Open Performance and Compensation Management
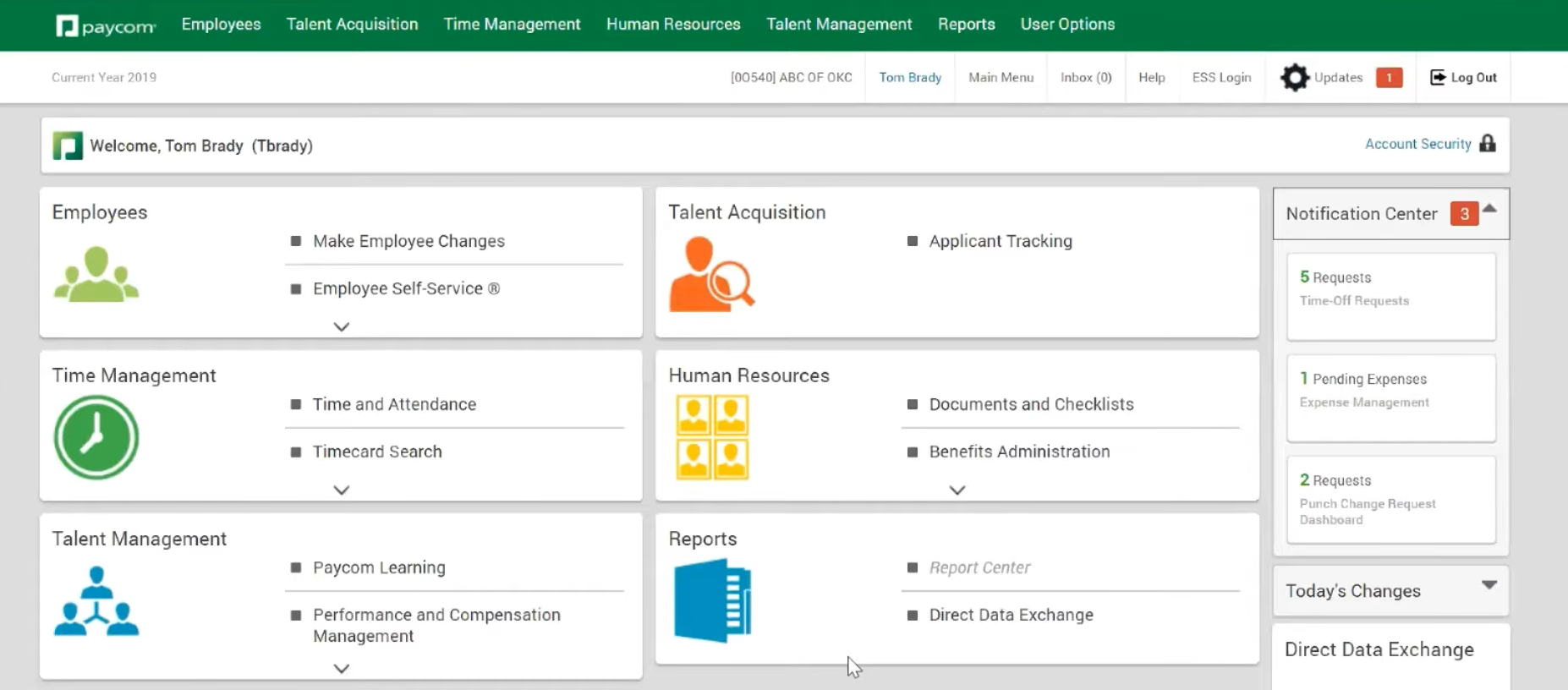 [437, 625]
